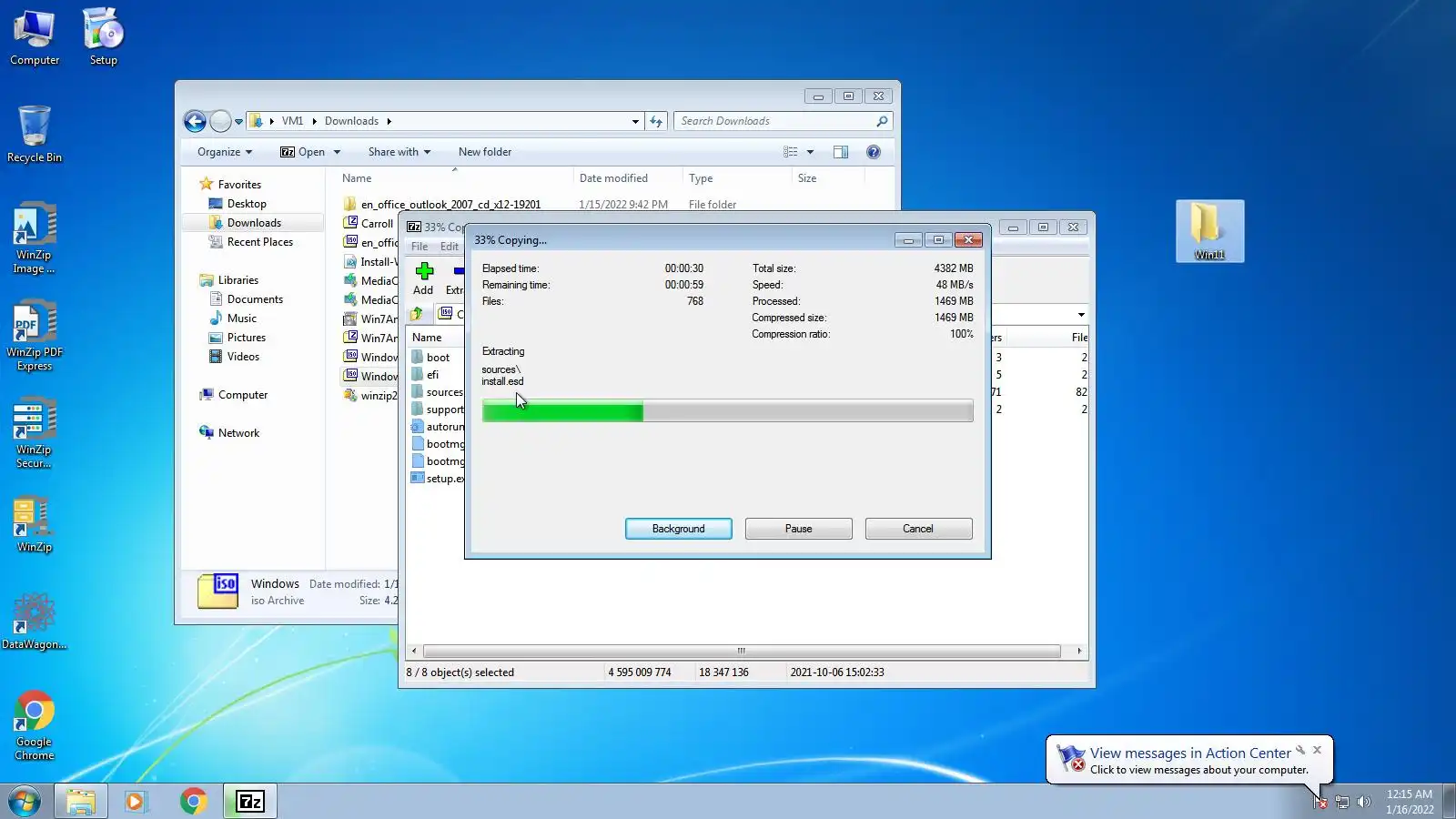This screenshot has height=819, width=1456.
Task: Click the Open button in Explorer toolbar
Action: pos(303,152)
